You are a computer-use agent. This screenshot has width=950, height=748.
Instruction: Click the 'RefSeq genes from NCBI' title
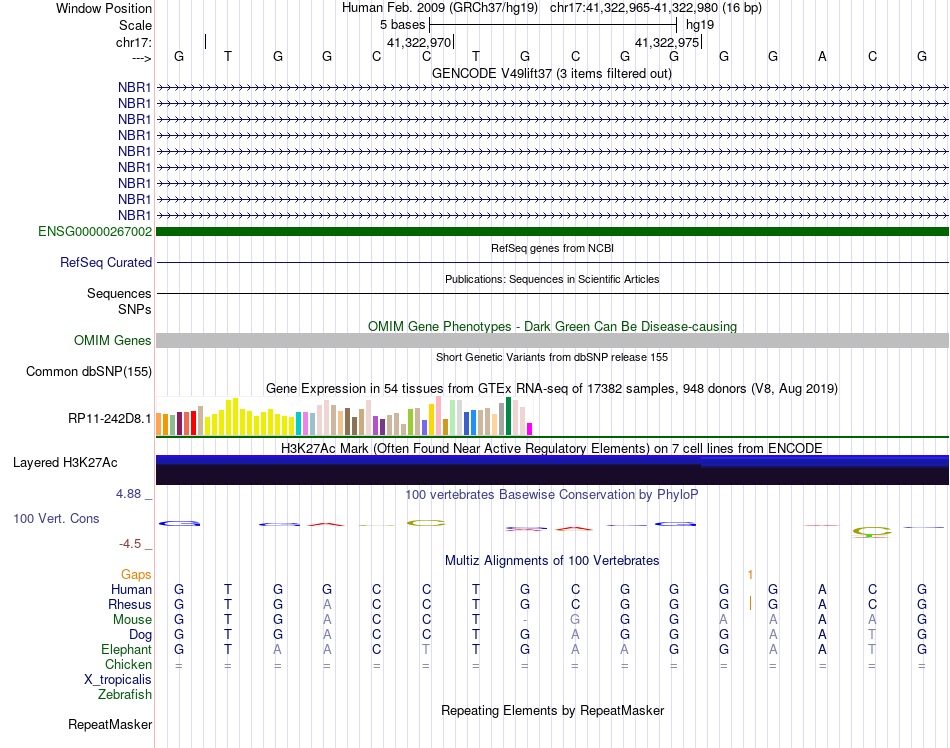pyautogui.click(x=552, y=248)
